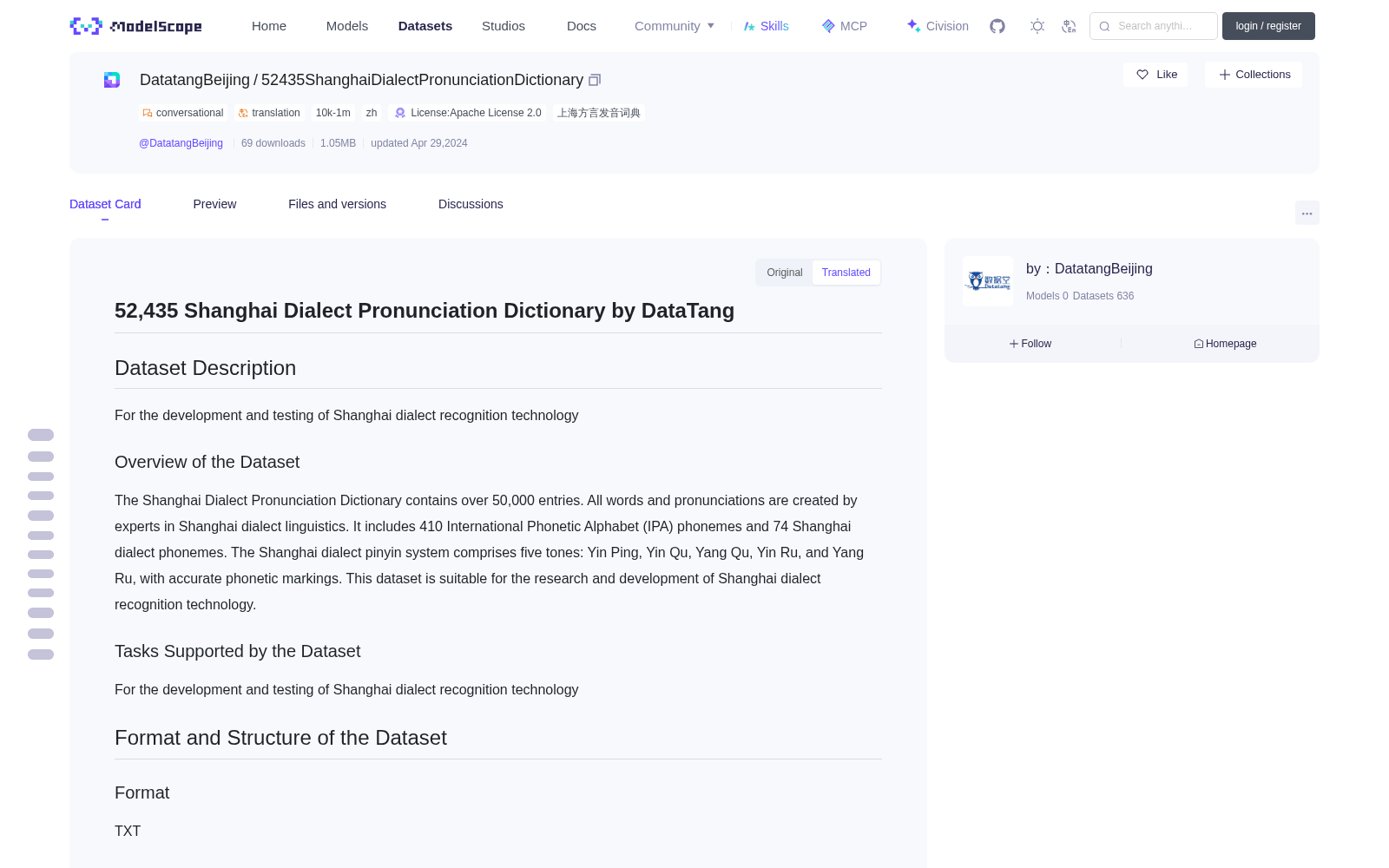Click the Apache License 2.0 tag

(x=468, y=113)
